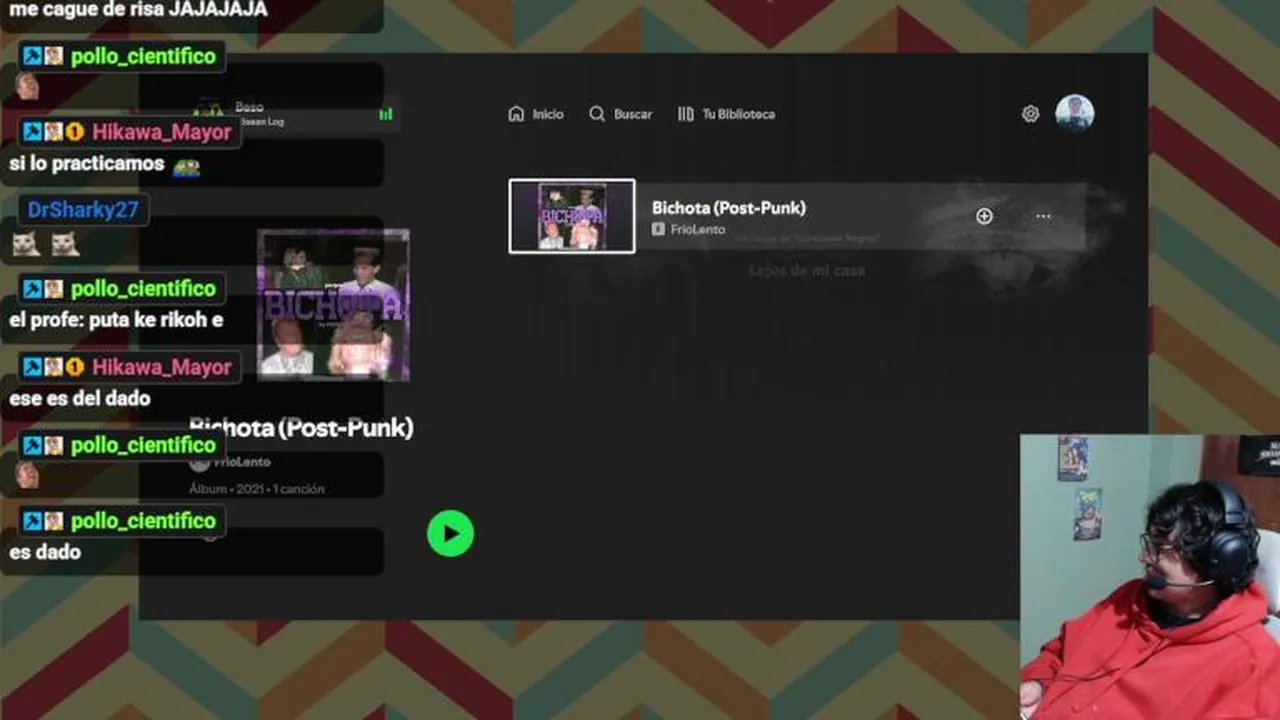
Task: Click the 'Beso' now-playing track title
Action: click(249, 107)
